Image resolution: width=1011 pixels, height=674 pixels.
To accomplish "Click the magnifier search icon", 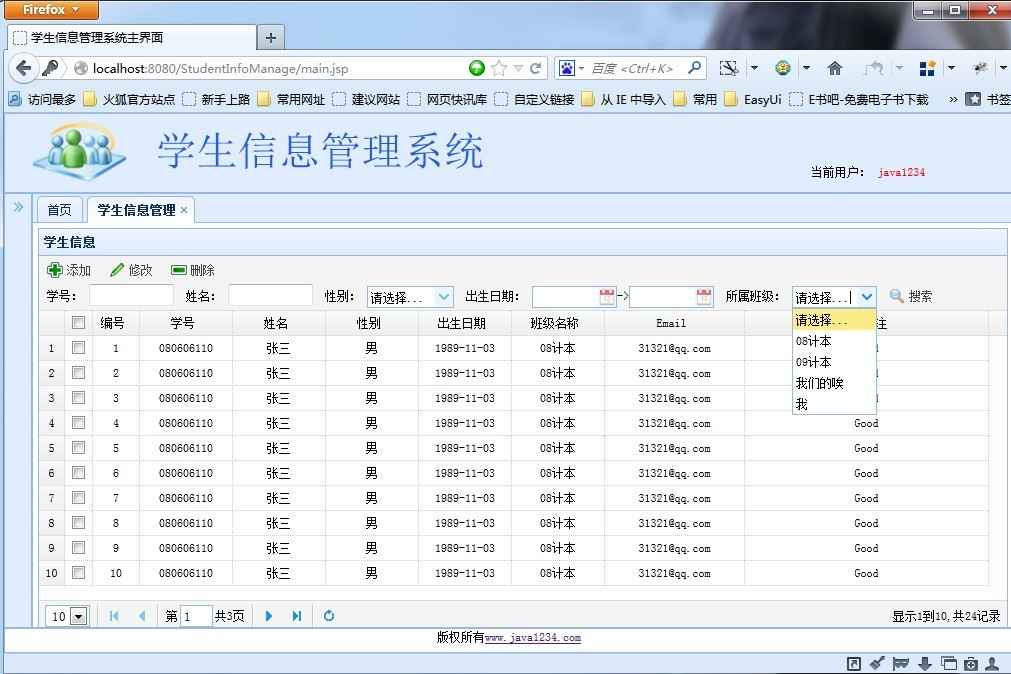I will click(895, 295).
